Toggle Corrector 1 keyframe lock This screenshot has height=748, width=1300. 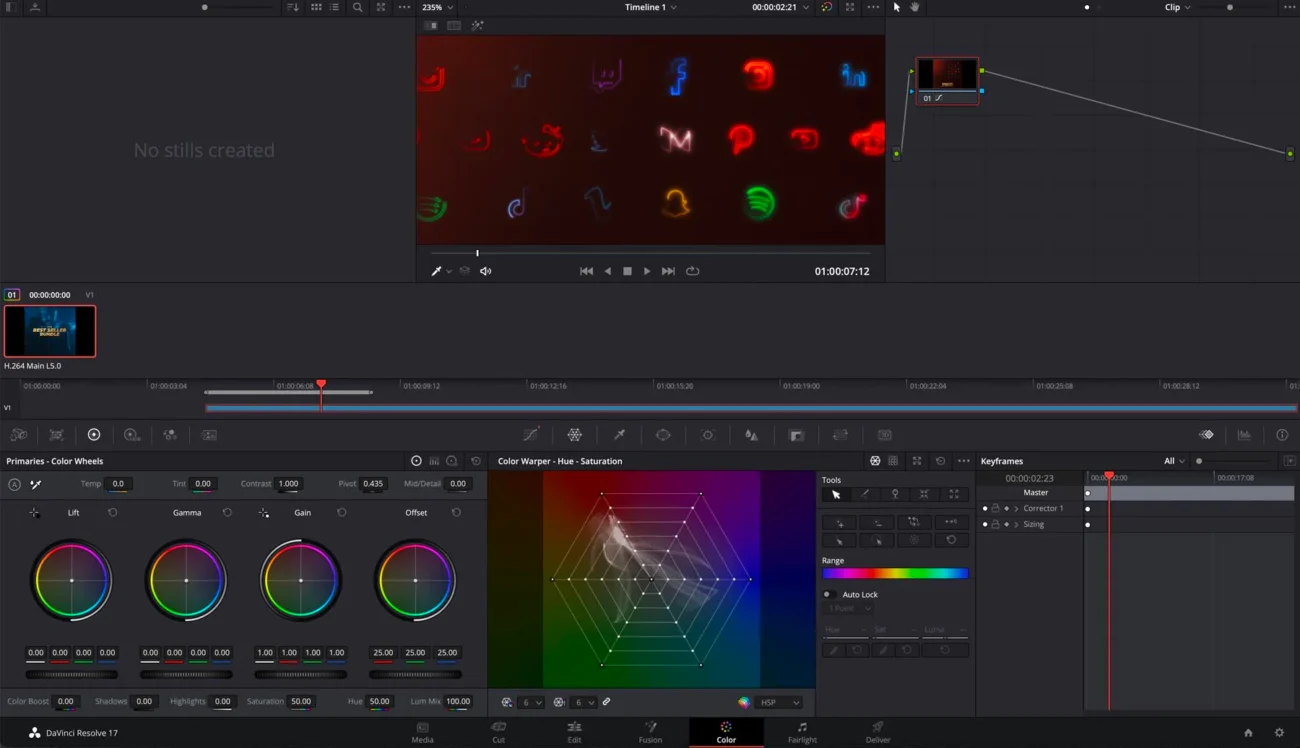tap(995, 508)
